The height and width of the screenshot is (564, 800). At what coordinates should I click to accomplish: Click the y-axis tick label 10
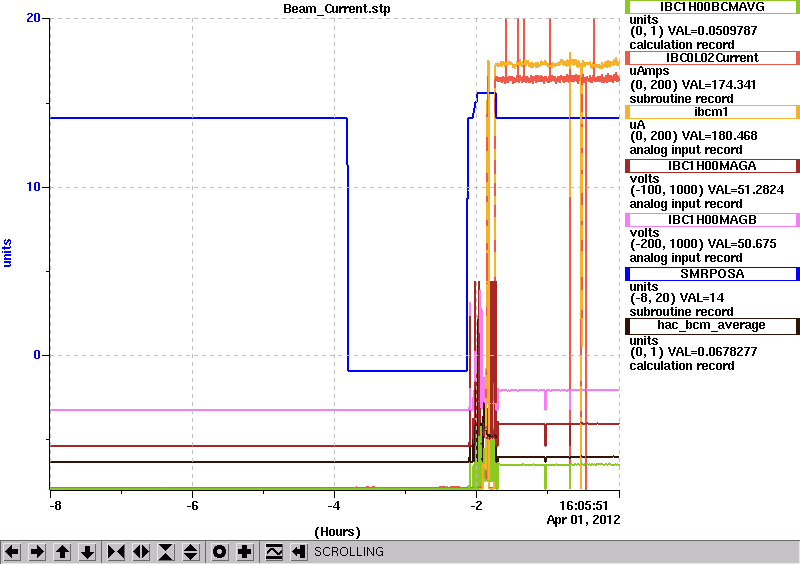33,187
